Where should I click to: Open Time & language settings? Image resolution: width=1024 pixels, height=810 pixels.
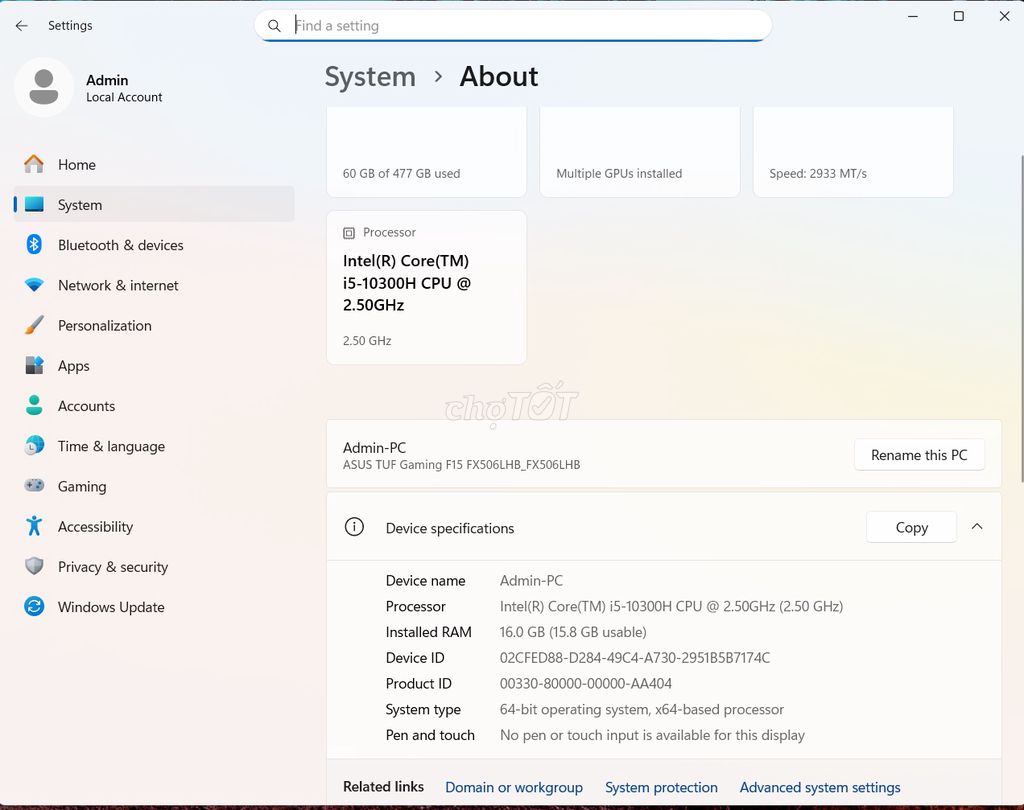pyautogui.click(x=110, y=446)
